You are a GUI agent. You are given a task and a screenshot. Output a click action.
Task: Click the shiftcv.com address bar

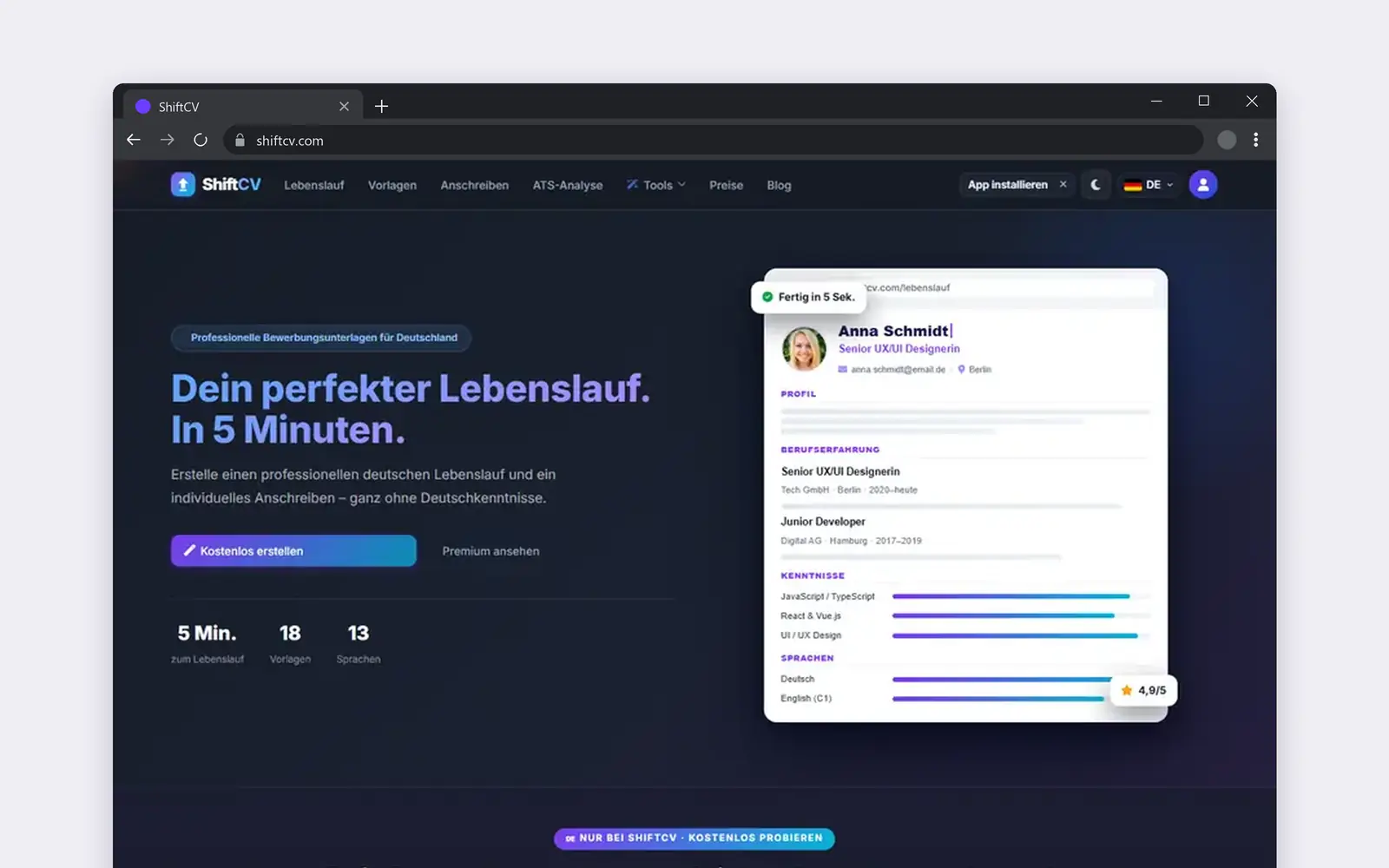pos(714,140)
